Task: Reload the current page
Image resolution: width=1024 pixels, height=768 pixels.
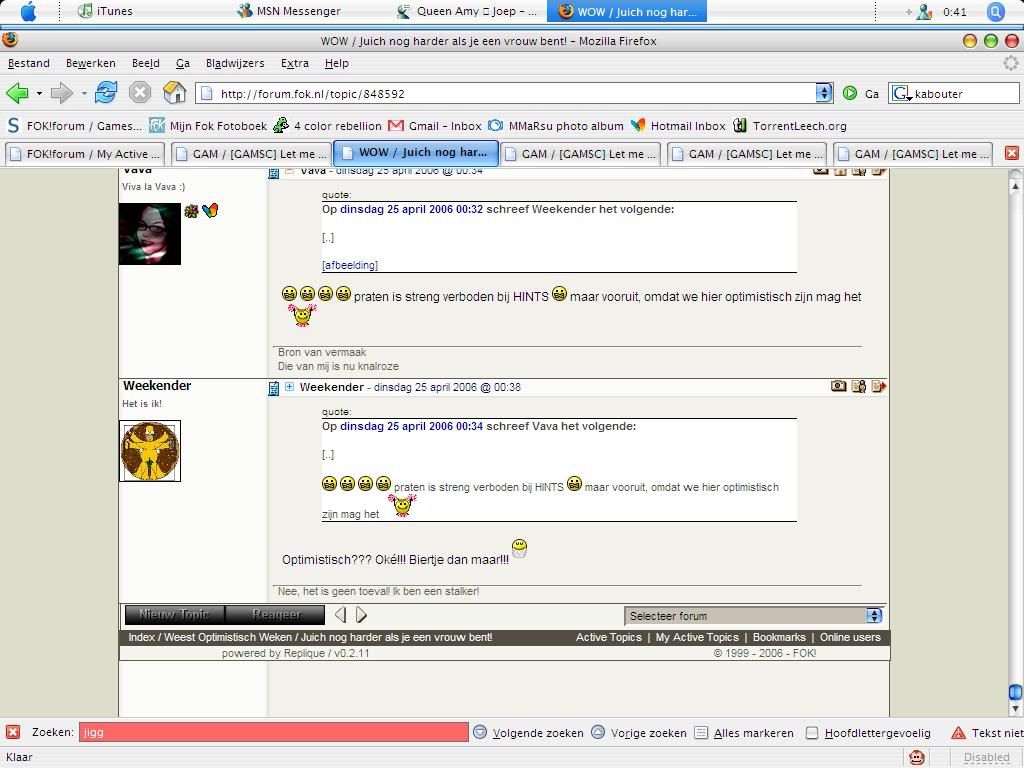Action: click(106, 93)
